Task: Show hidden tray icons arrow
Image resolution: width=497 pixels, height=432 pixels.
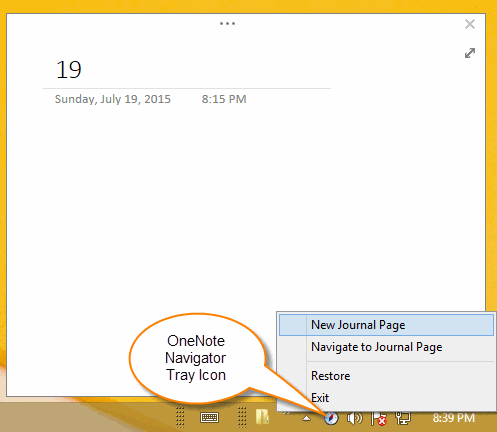Action: click(x=306, y=418)
